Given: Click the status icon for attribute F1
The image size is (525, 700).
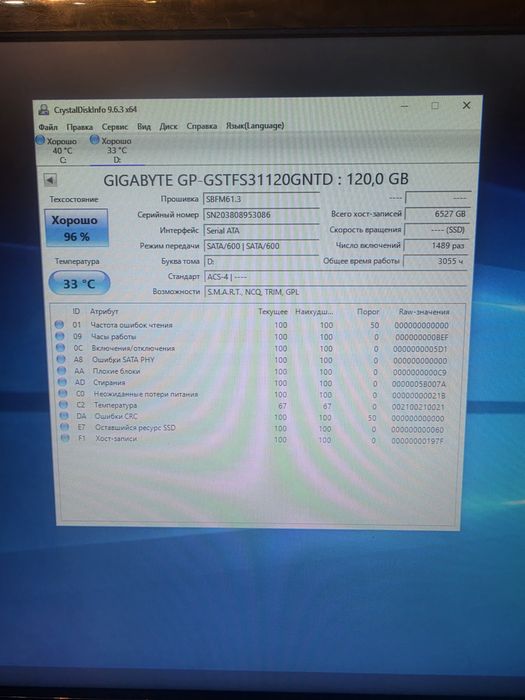Looking at the screenshot, I should 65,438.
